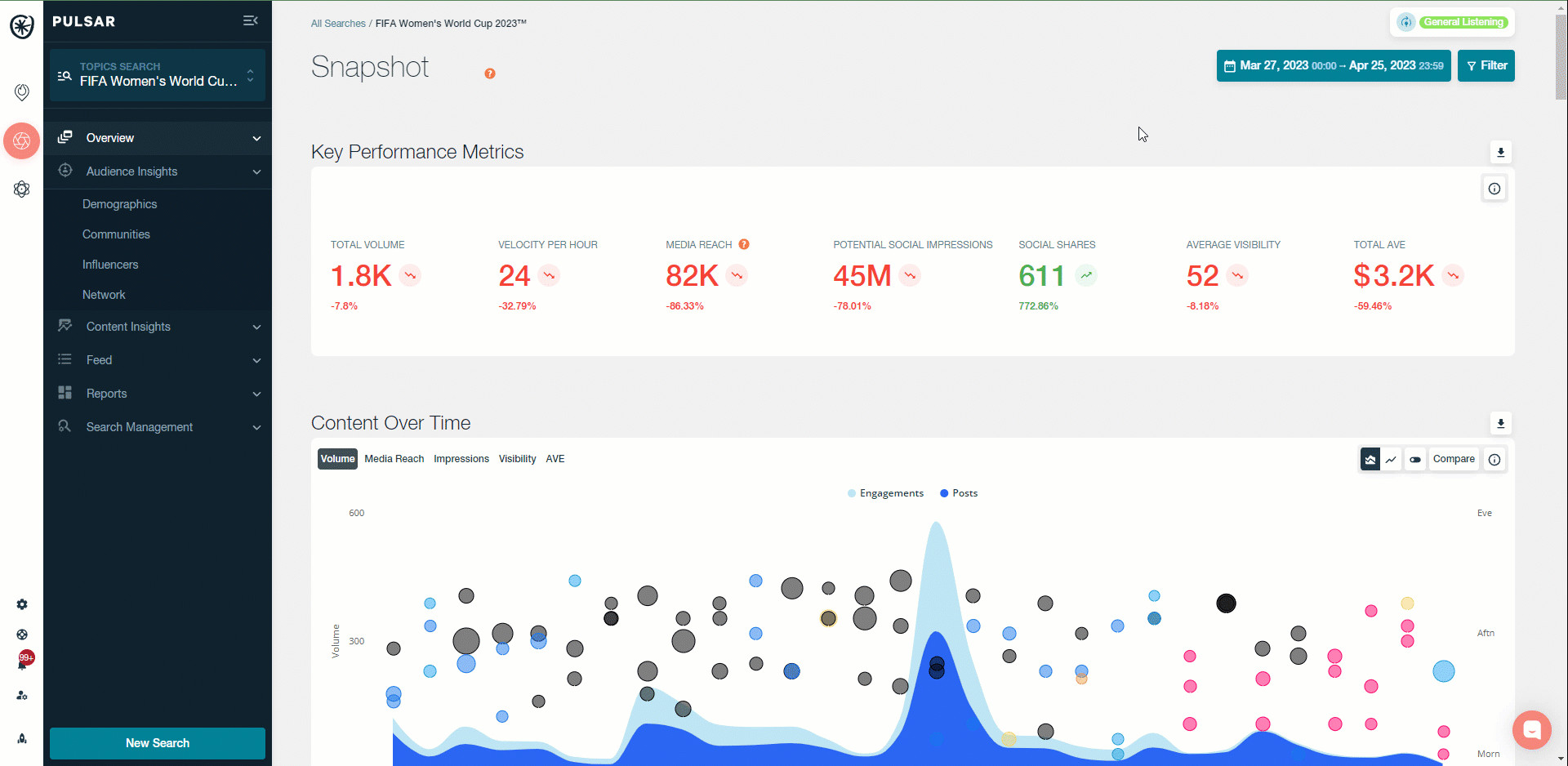The width and height of the screenshot is (1568, 766).
Task: Open the date range picker
Action: [x=1333, y=66]
